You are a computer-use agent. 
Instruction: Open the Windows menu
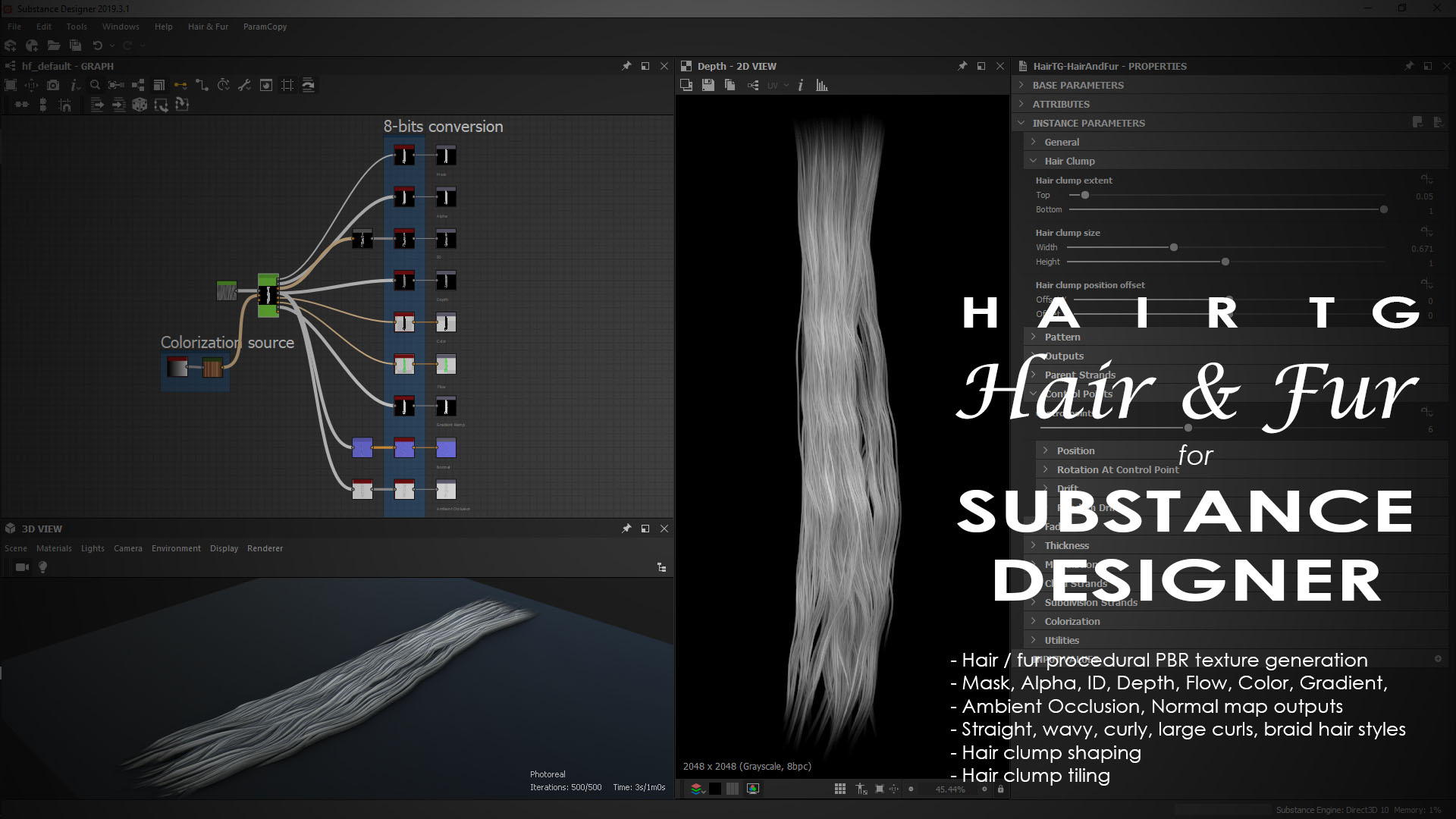(x=121, y=27)
